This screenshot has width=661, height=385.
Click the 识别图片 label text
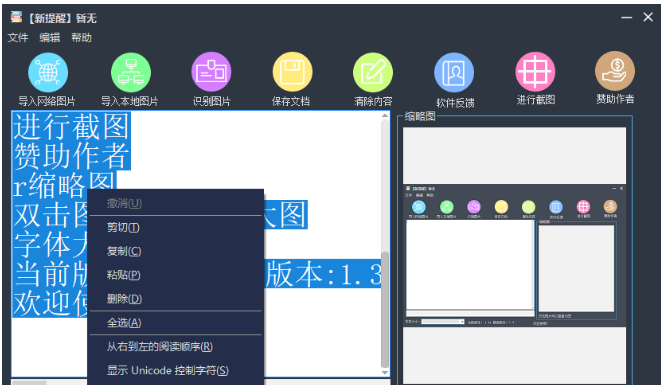point(212,101)
